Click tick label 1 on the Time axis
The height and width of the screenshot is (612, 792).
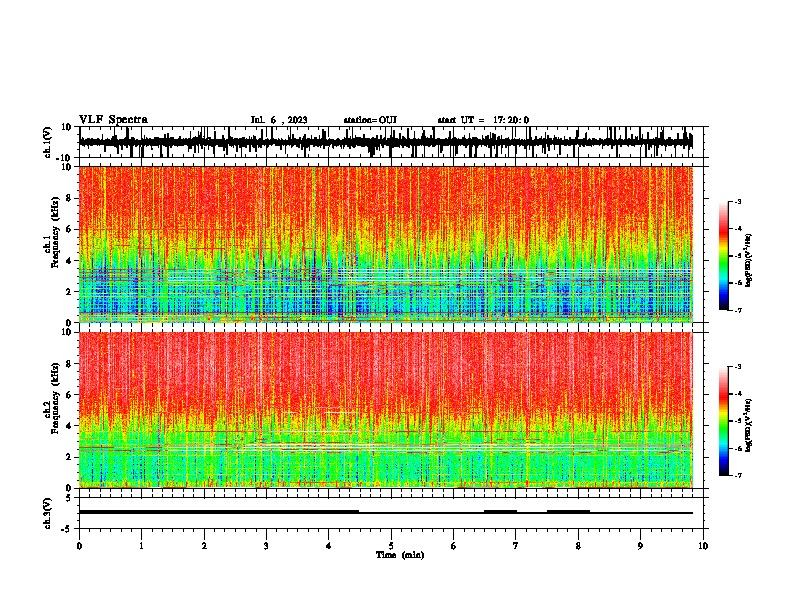click(x=142, y=546)
